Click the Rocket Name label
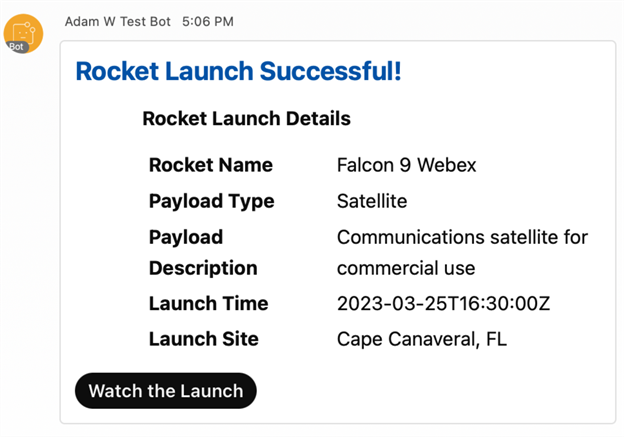 pyautogui.click(x=211, y=165)
